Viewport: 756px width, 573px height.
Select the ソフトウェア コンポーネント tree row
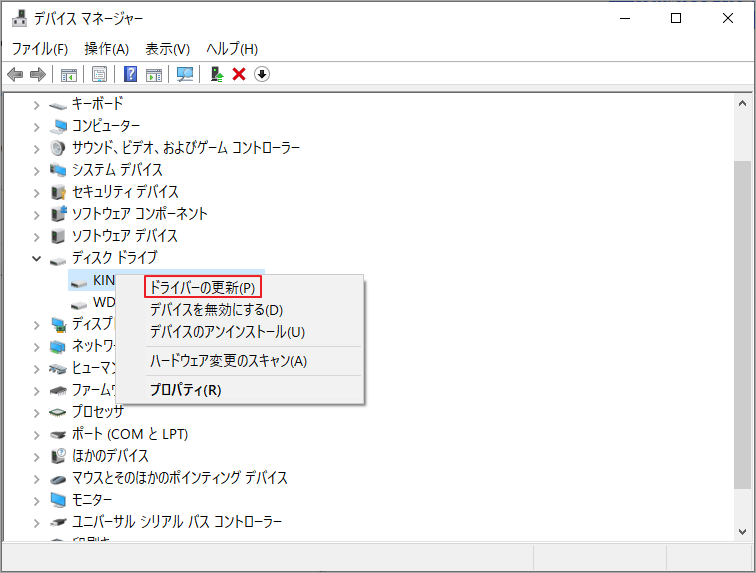[140, 214]
